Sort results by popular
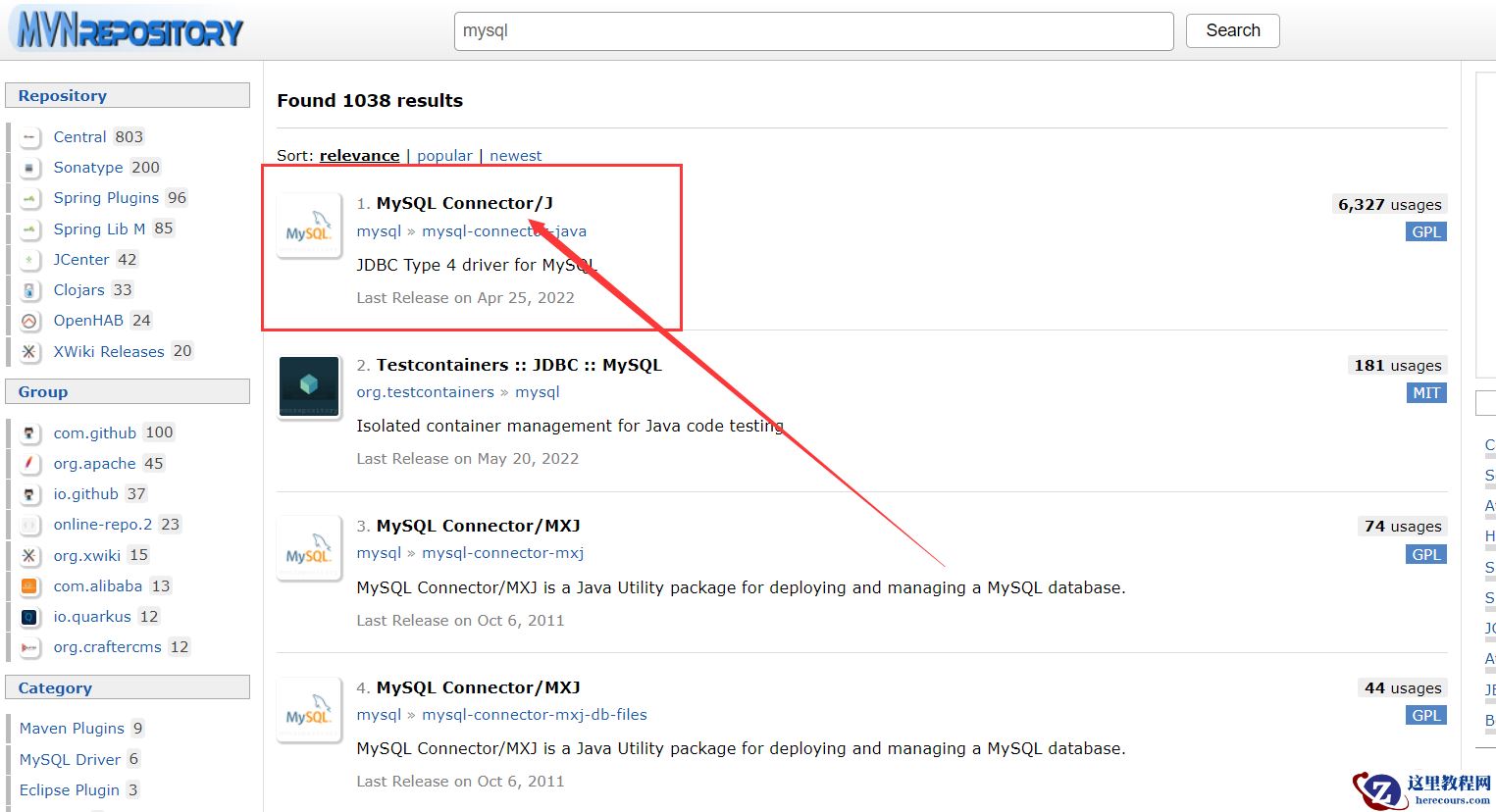This screenshot has width=1496, height=812. (444, 155)
